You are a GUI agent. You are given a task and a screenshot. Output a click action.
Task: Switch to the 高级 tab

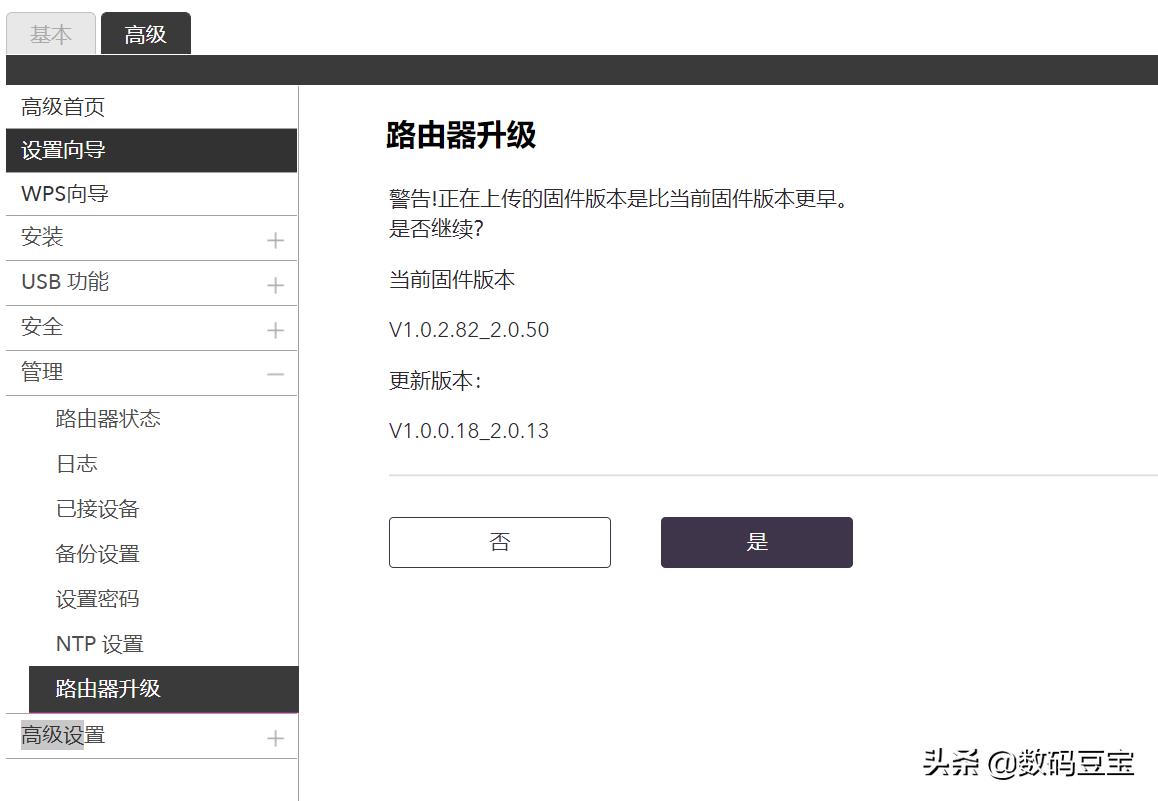click(145, 34)
